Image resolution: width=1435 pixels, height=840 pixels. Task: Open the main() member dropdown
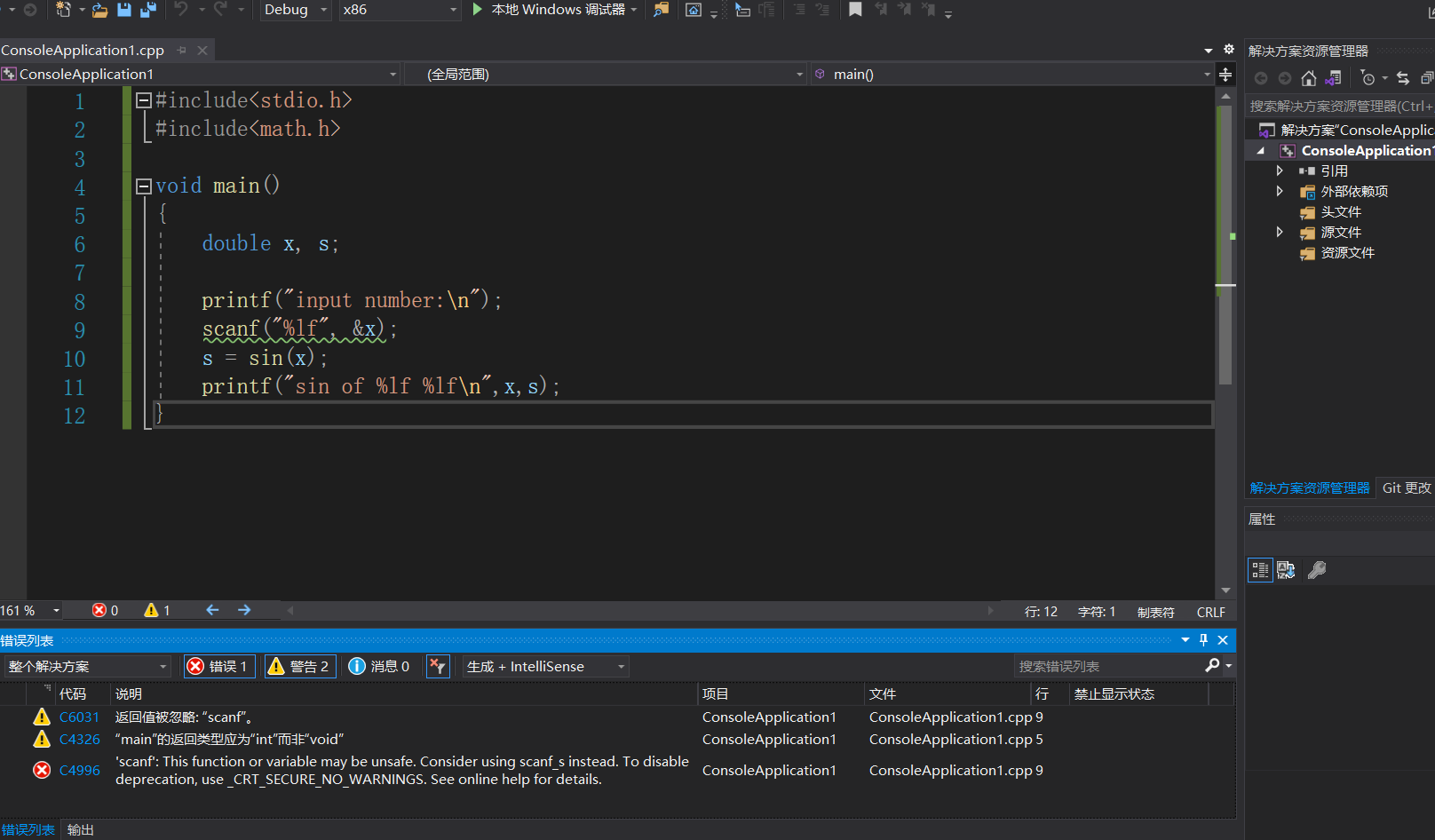point(1012,74)
